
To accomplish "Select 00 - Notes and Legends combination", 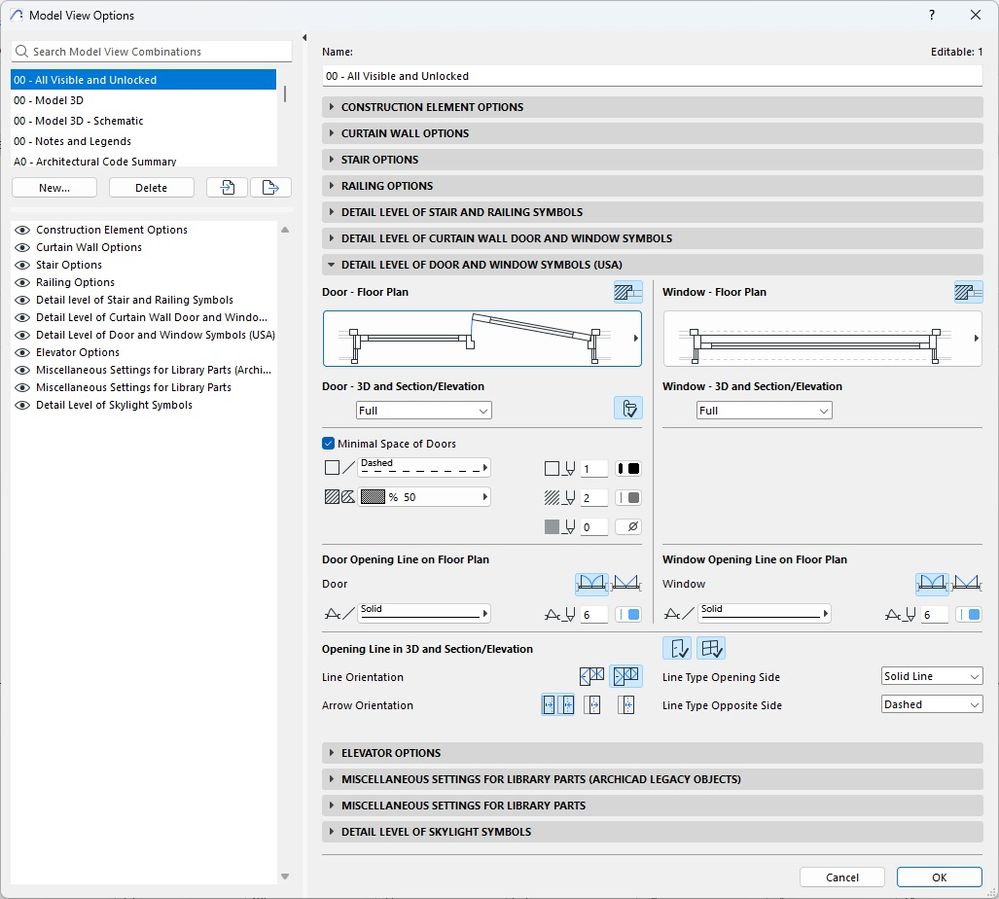I will click(x=72, y=141).
